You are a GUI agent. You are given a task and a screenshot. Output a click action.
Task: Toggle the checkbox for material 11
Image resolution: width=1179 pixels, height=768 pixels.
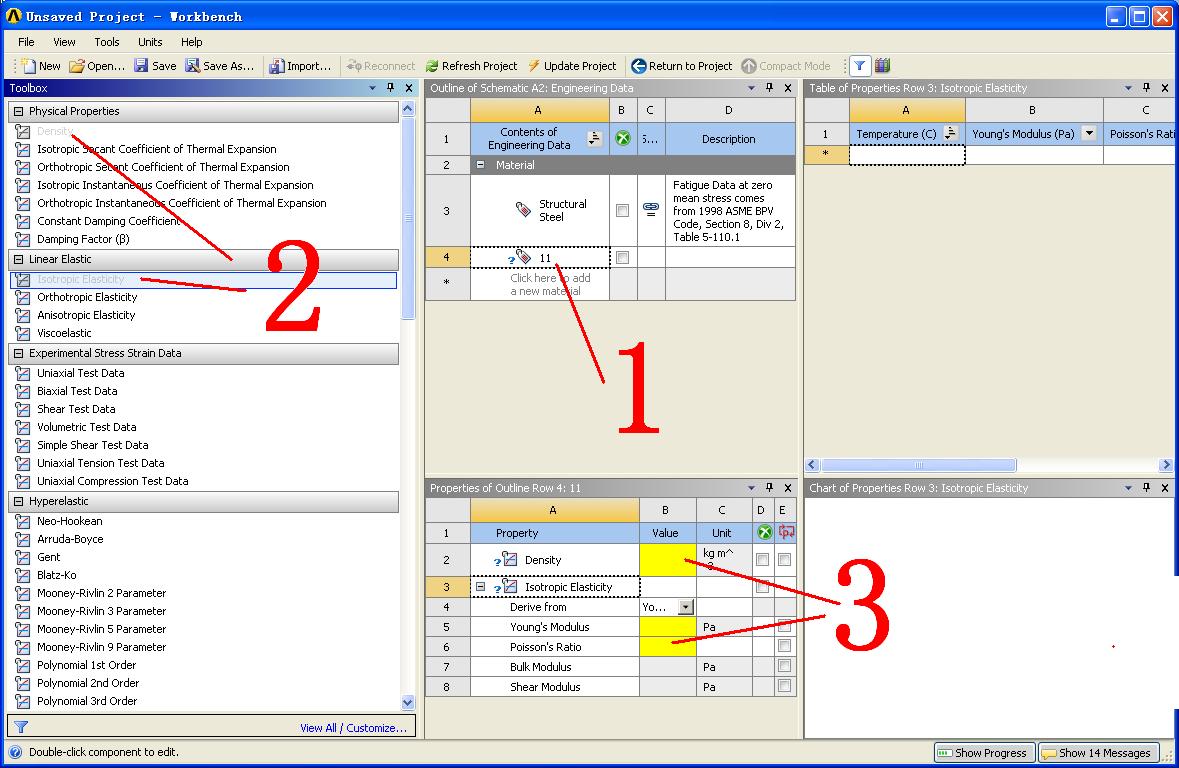(x=622, y=258)
